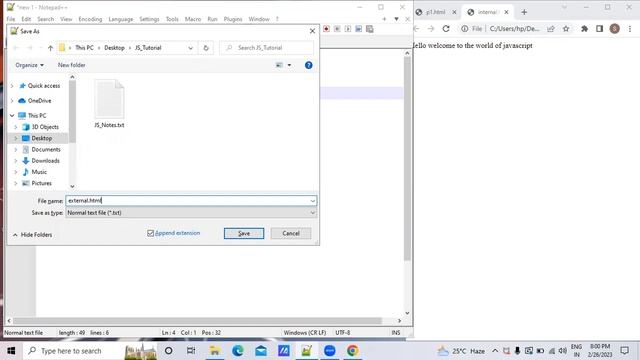Open the Notepad++ Encoding menu
Image resolution: width=640 pixels, height=360 pixels.
90,19
